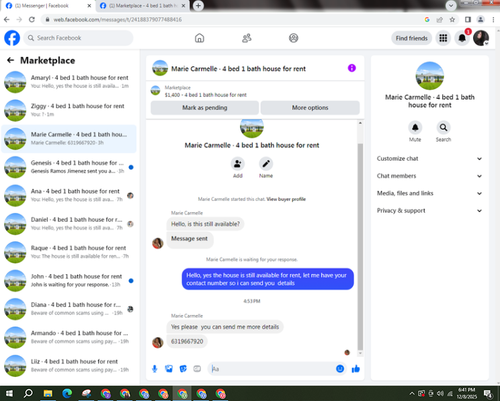Screen dimensions: 500x401
Task: Open the Amaryl conversation
Action: coord(69,82)
